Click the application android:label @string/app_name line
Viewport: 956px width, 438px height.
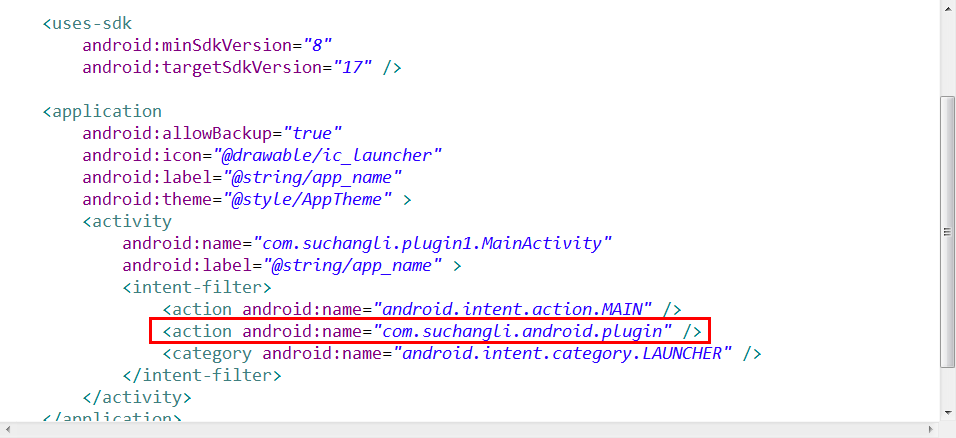[x=242, y=178]
